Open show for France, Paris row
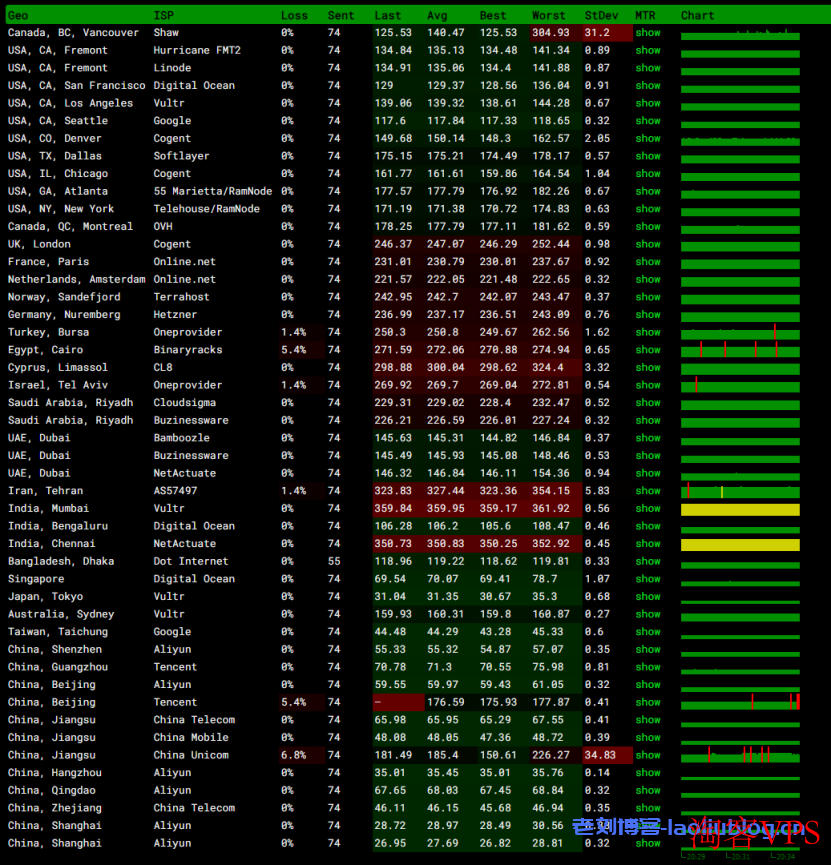 (647, 261)
